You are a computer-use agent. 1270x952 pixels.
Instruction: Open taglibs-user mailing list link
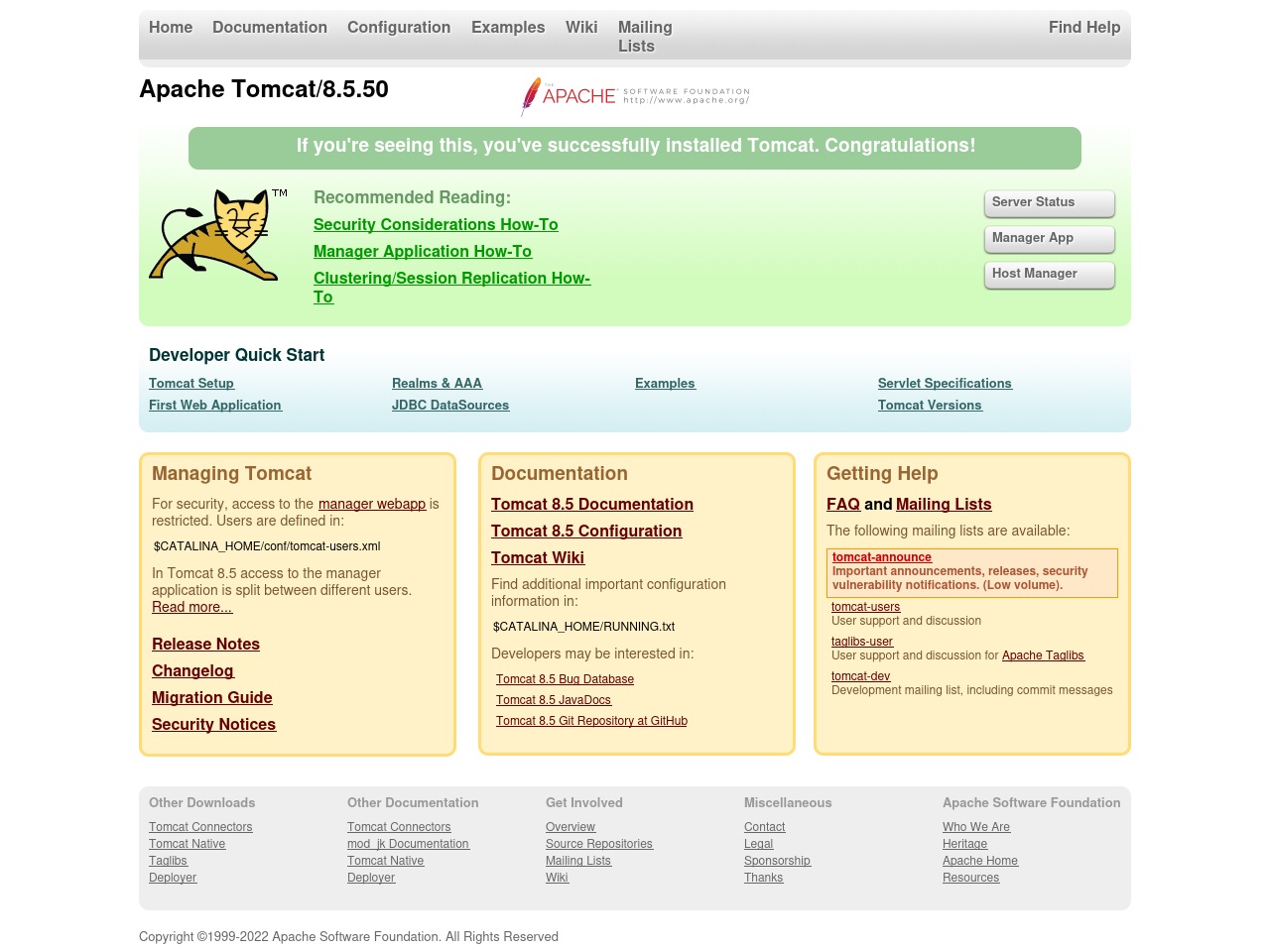click(x=862, y=642)
